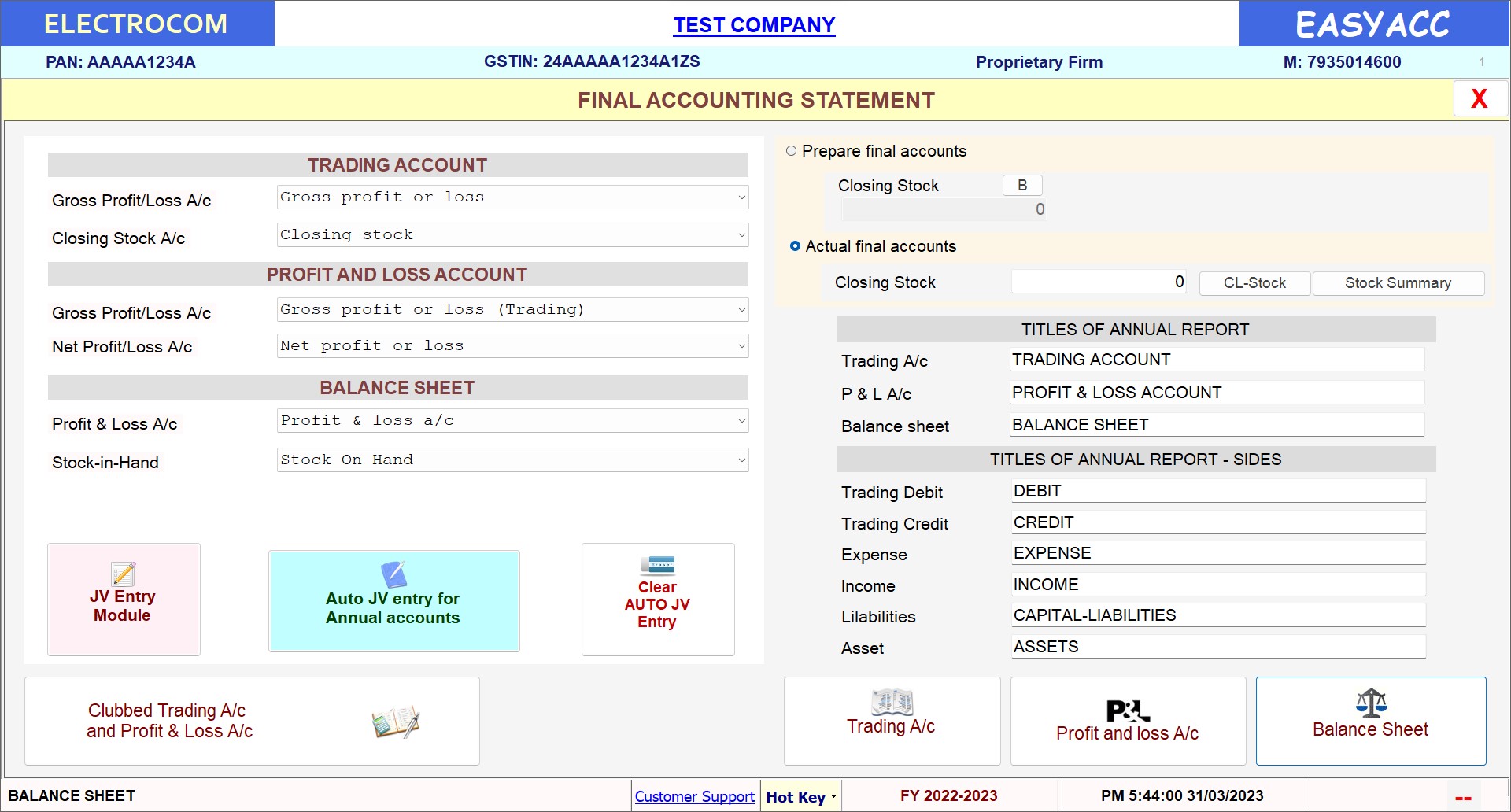Open the Closing Stock A/c dropdown
Viewport: 1511px width, 812px height.
(x=741, y=235)
